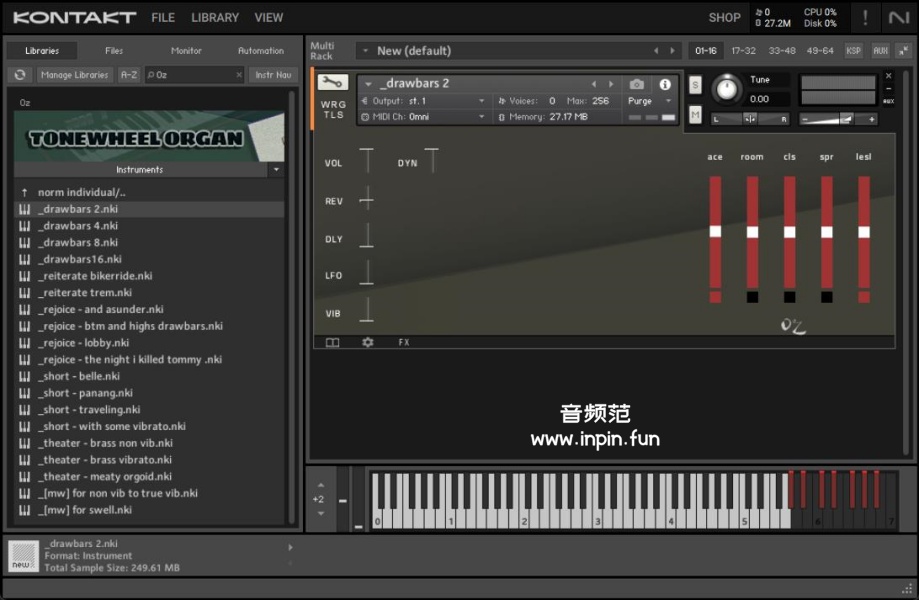This screenshot has width=919, height=600.
Task: Toggle the black switch under the room drawbar
Action: point(752,297)
